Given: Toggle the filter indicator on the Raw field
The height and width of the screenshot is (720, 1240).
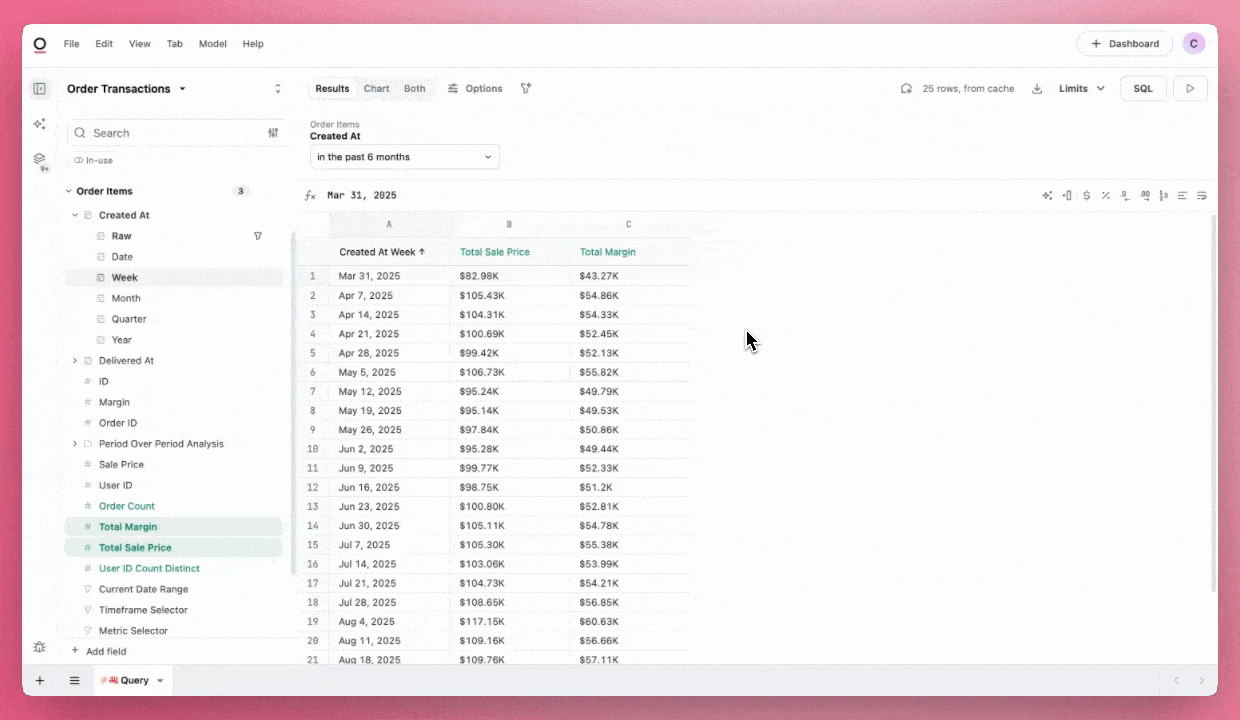Looking at the screenshot, I should (x=258, y=235).
